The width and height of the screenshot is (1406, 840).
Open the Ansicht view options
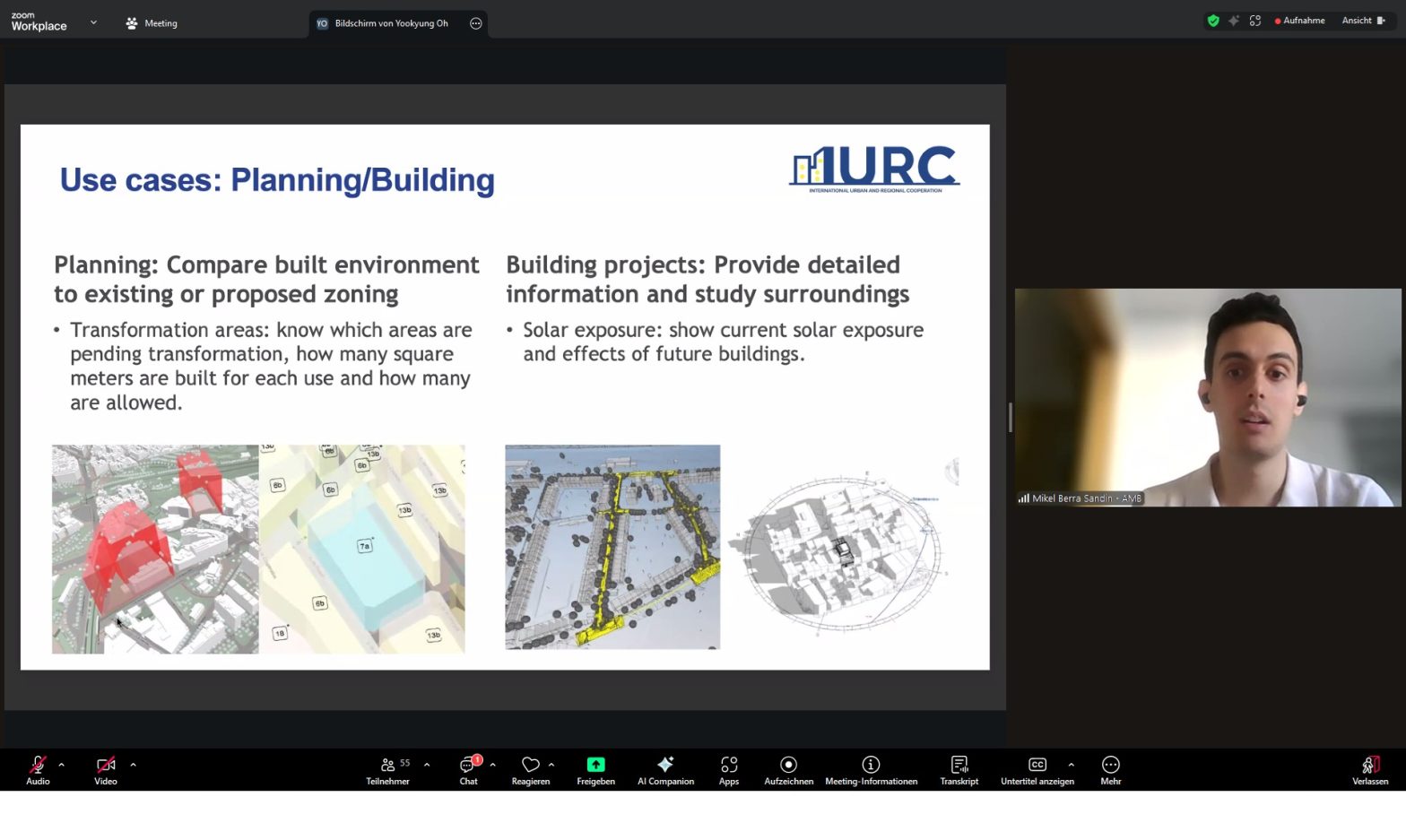pyautogui.click(x=1362, y=21)
